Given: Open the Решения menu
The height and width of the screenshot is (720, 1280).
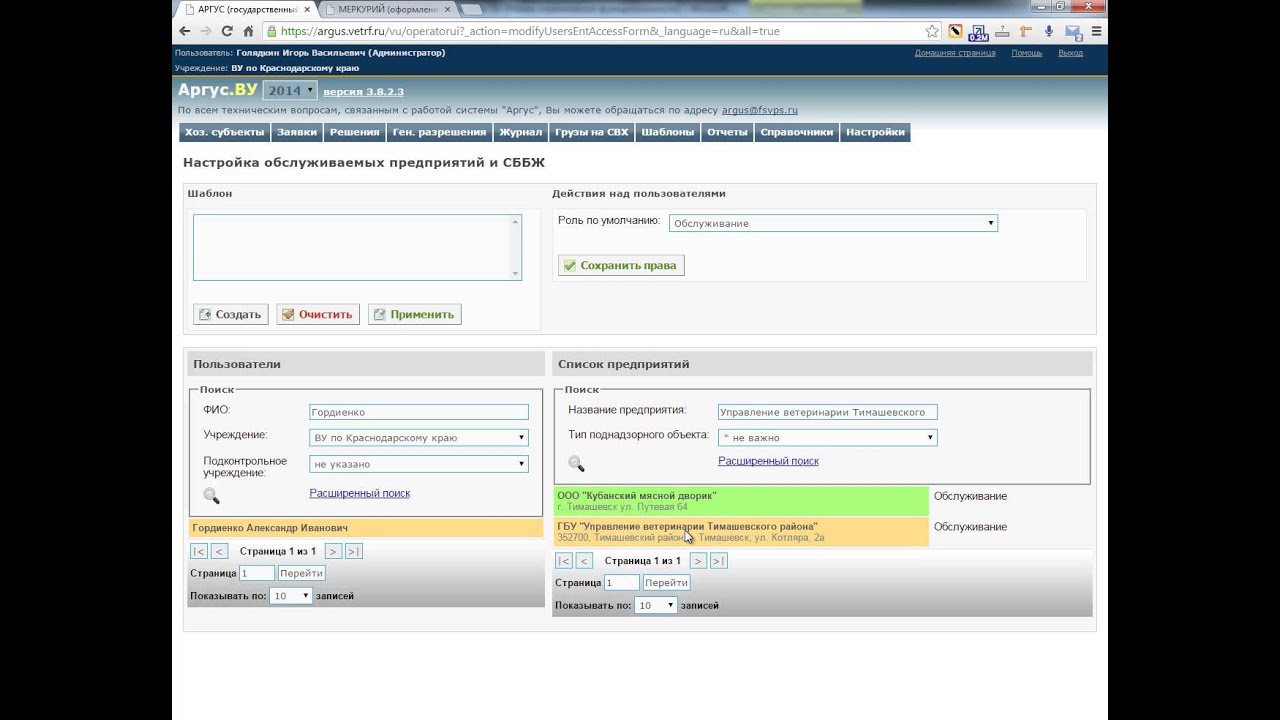Looking at the screenshot, I should pos(355,132).
